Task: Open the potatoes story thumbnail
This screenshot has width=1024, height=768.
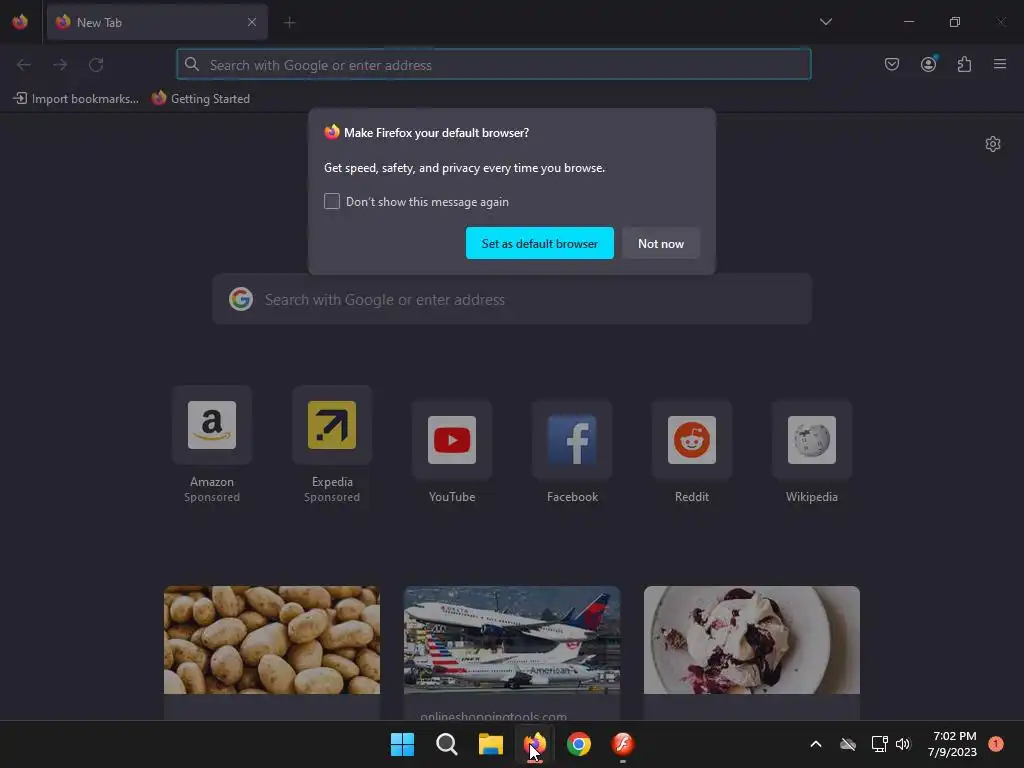Action: coord(272,640)
